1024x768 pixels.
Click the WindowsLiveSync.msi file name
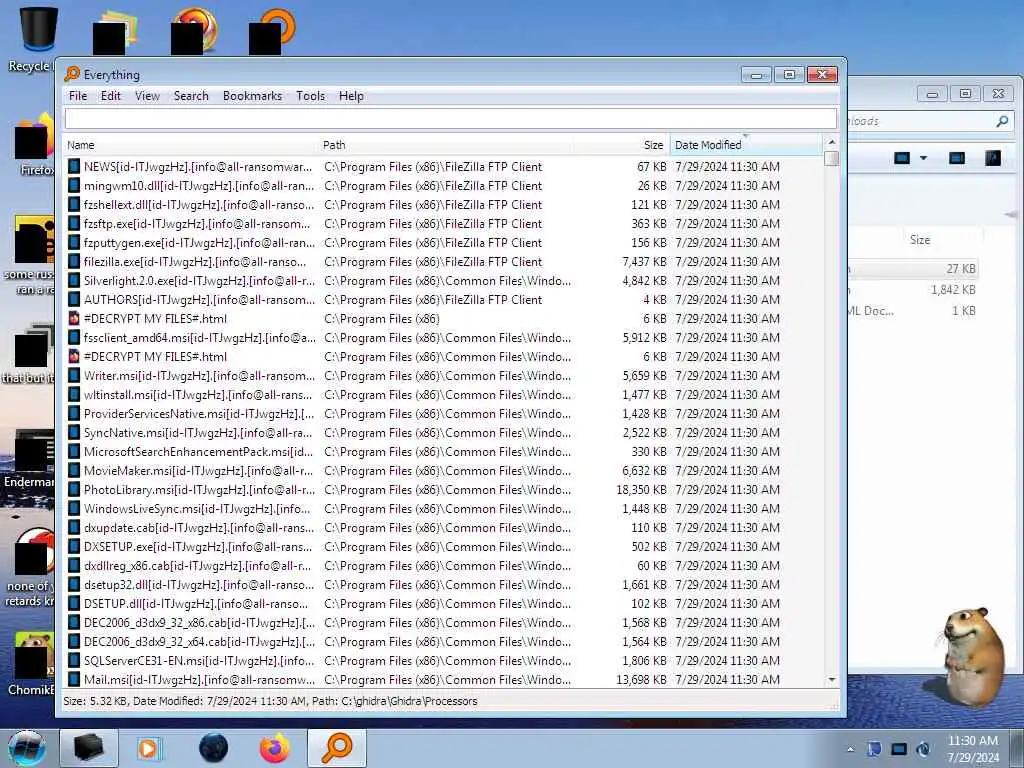click(197, 508)
